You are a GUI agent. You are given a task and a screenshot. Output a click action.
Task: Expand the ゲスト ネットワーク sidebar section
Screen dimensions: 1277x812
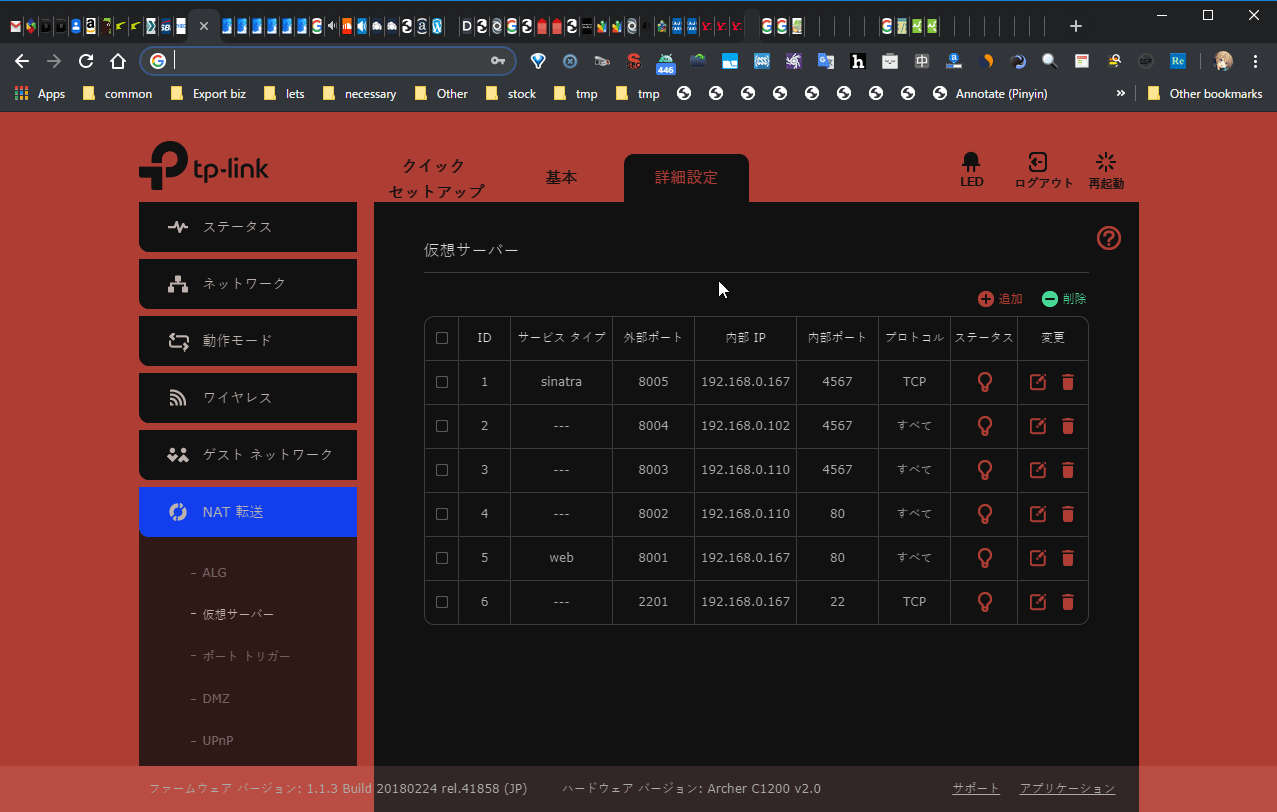(248, 455)
